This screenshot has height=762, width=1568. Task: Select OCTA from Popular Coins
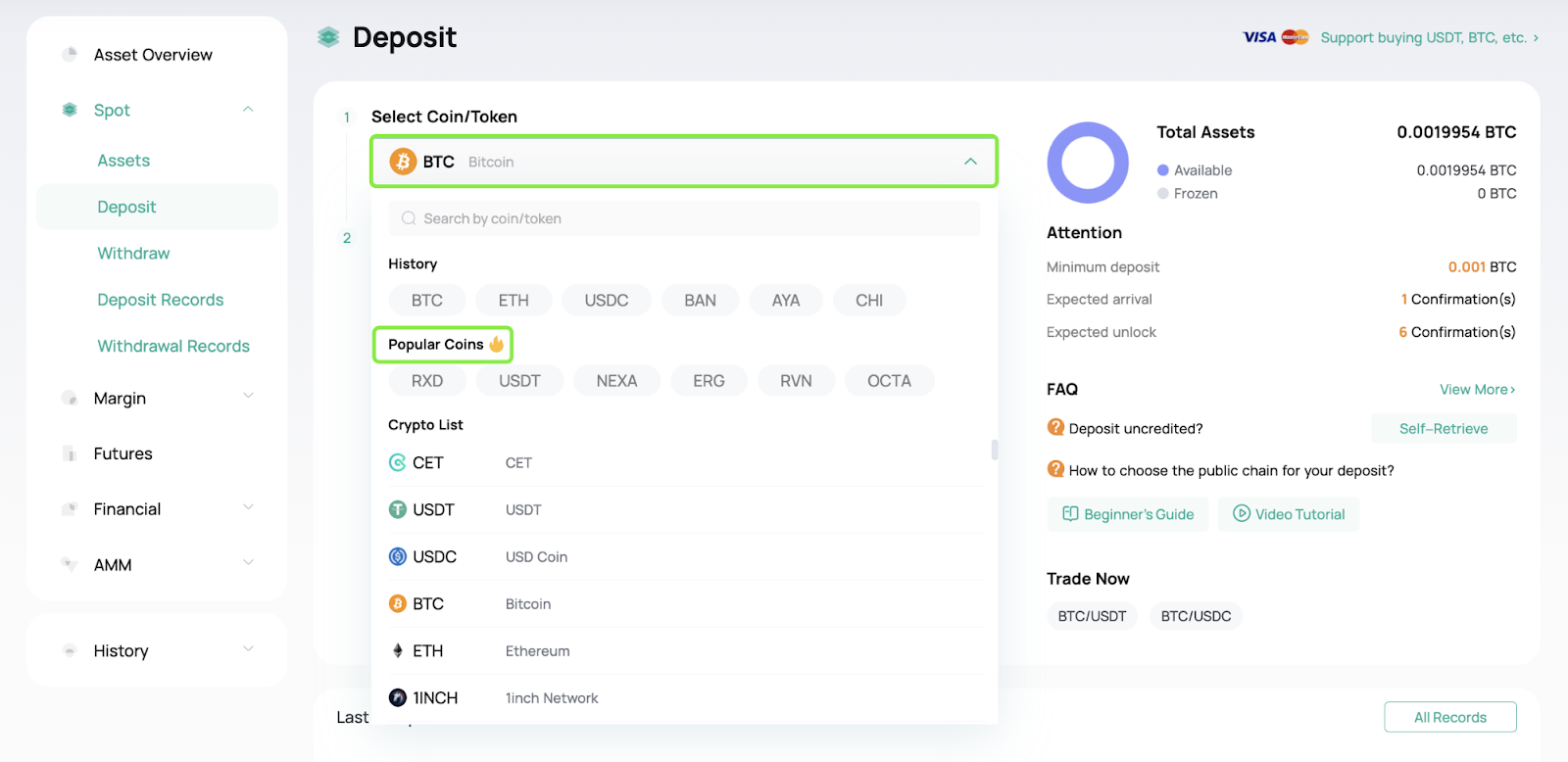pos(889,381)
